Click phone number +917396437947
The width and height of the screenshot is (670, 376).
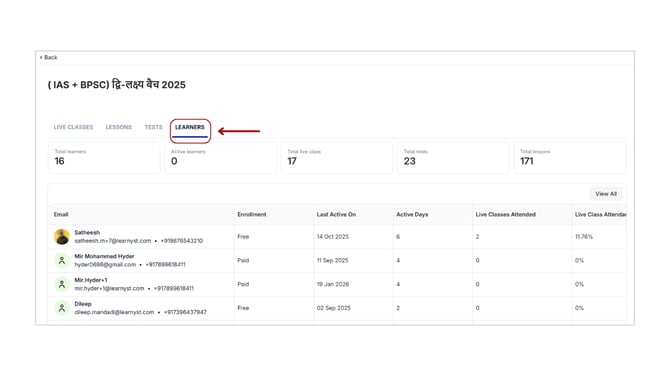point(185,312)
